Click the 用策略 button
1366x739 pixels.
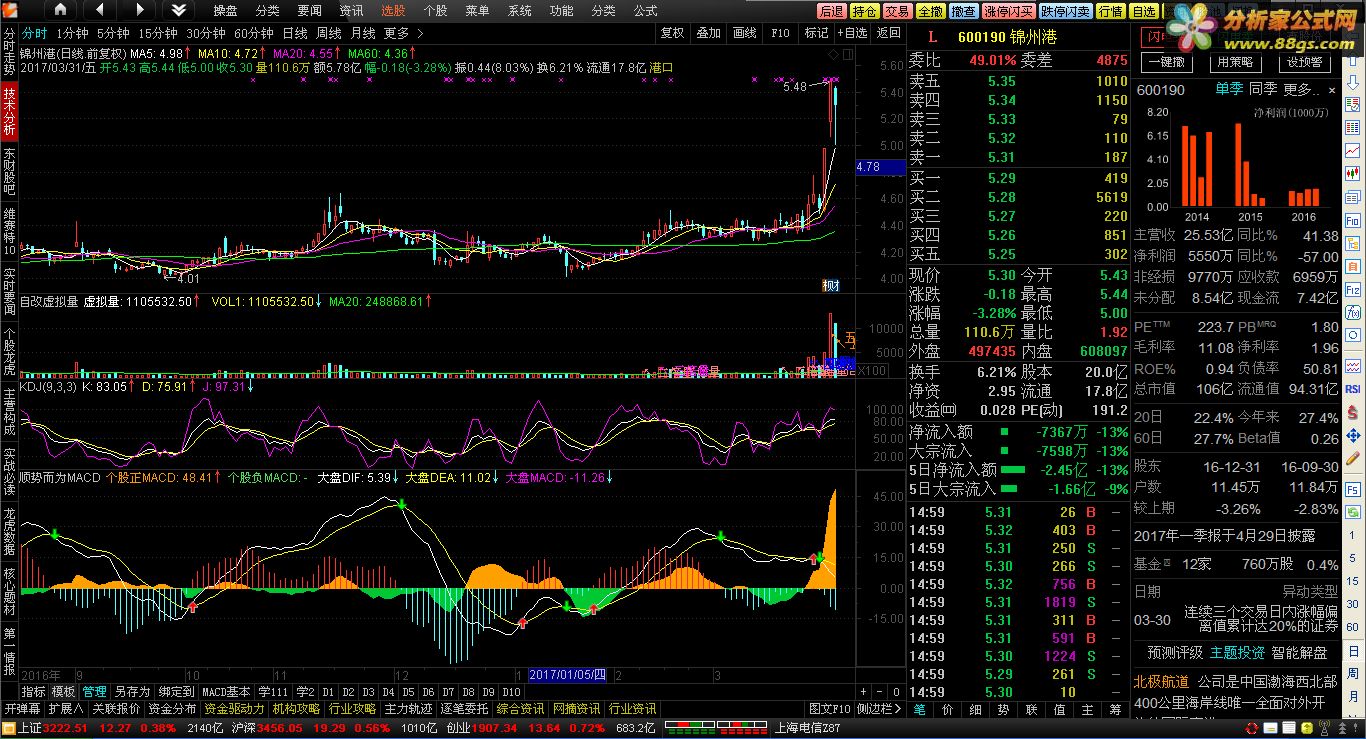click(x=1233, y=61)
